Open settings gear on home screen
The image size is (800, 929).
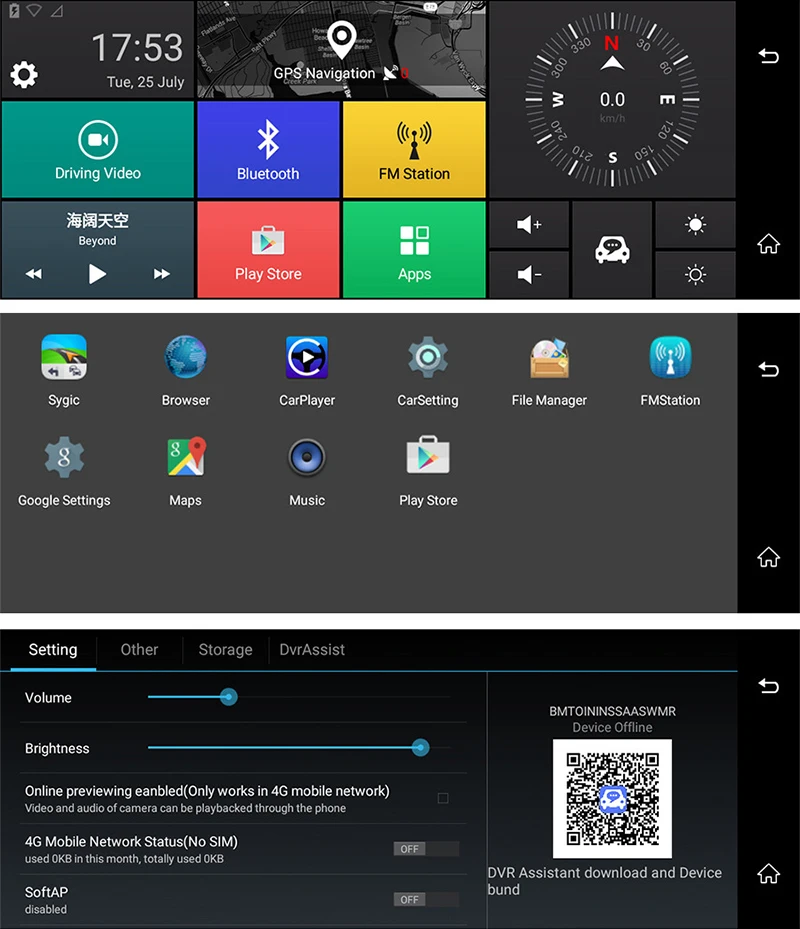(24, 75)
